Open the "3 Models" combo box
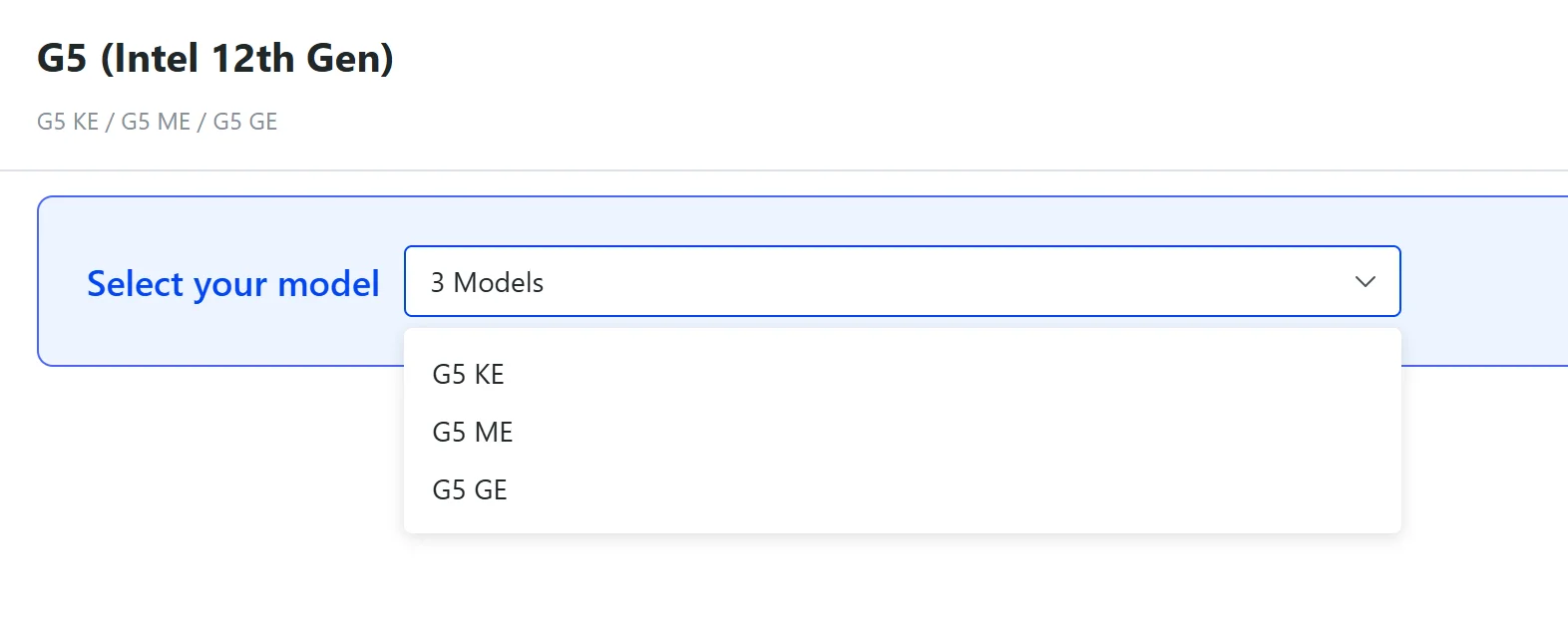Image resolution: width=1568 pixels, height=632 pixels. tap(901, 282)
